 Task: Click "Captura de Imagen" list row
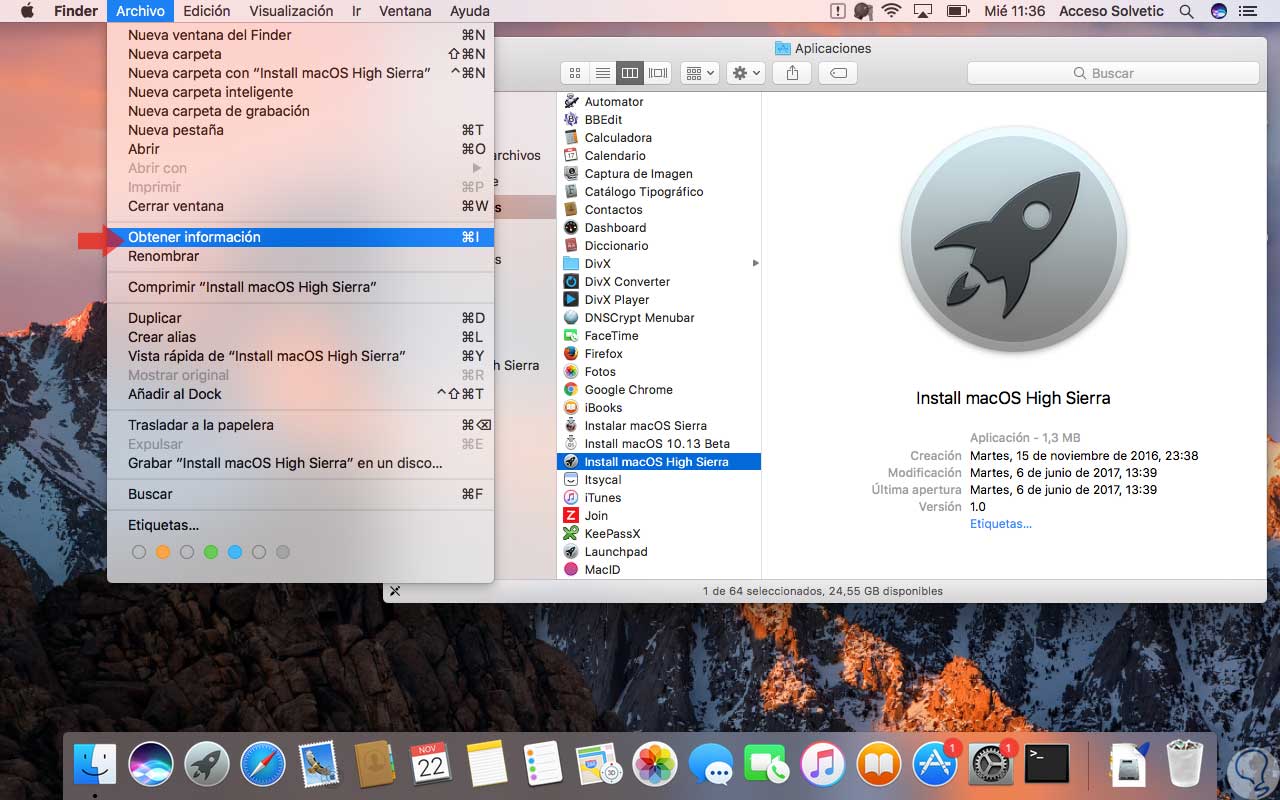pos(659,173)
